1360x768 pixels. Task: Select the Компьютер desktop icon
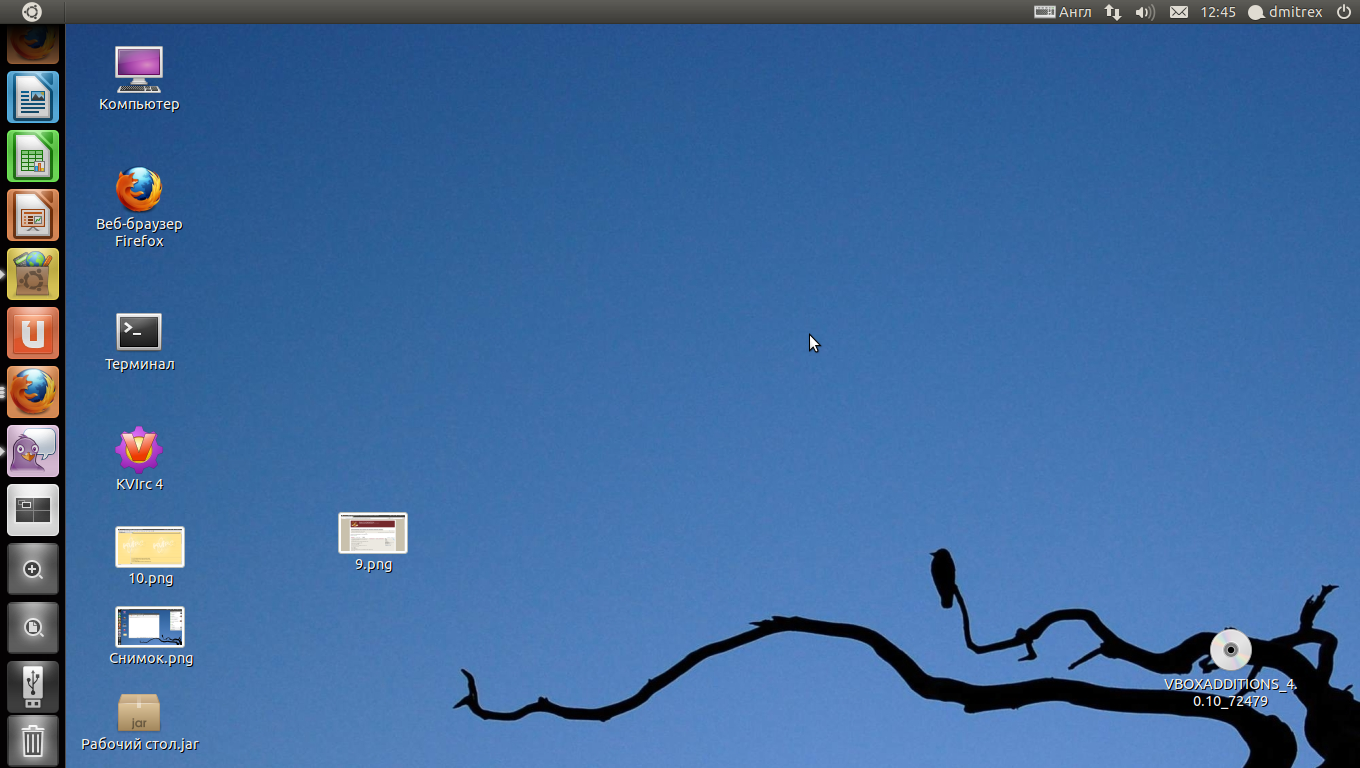click(139, 79)
